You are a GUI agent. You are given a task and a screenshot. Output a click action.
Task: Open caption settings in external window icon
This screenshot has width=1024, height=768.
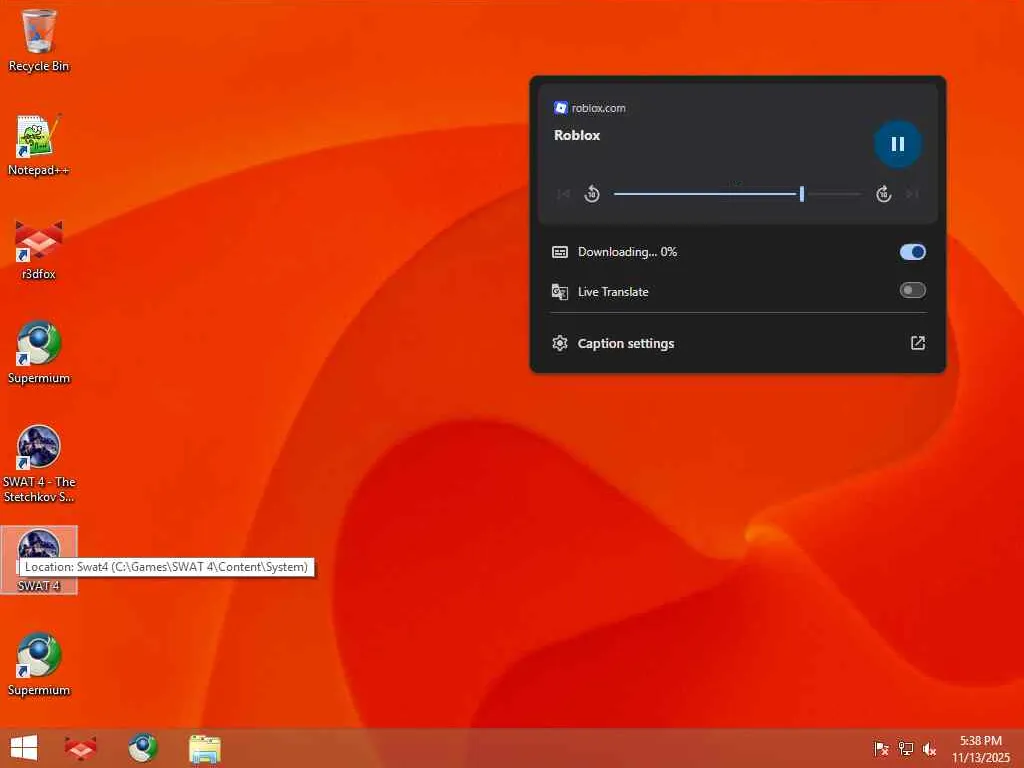[x=918, y=344]
